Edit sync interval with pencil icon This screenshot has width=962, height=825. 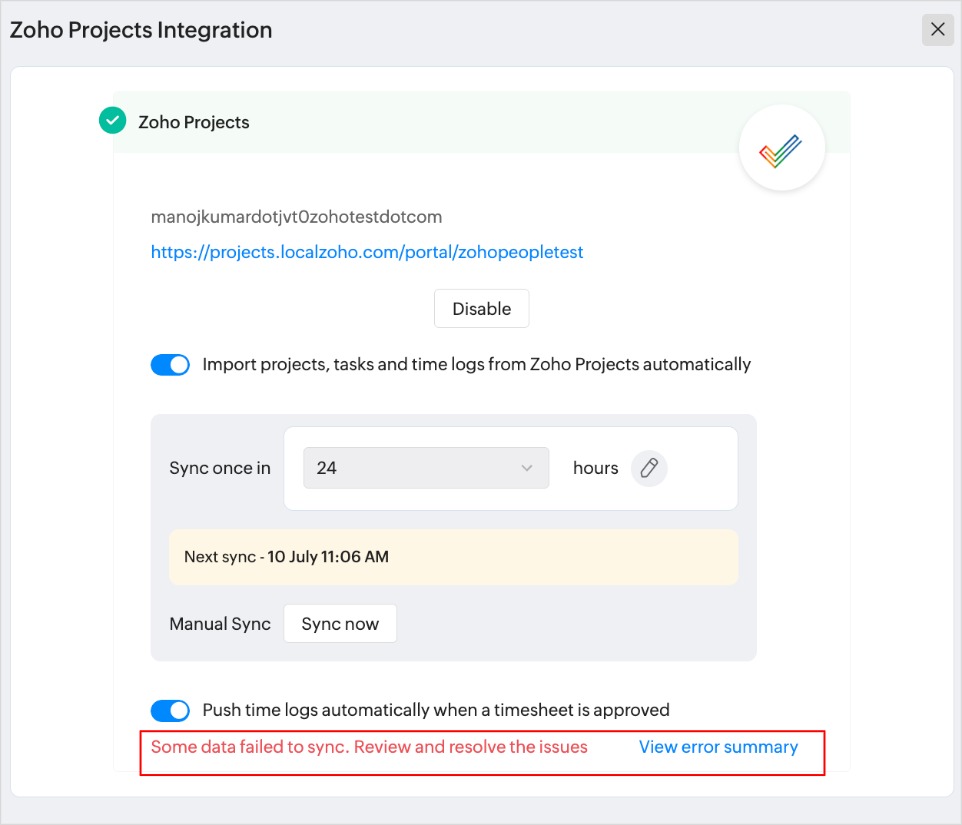[649, 468]
